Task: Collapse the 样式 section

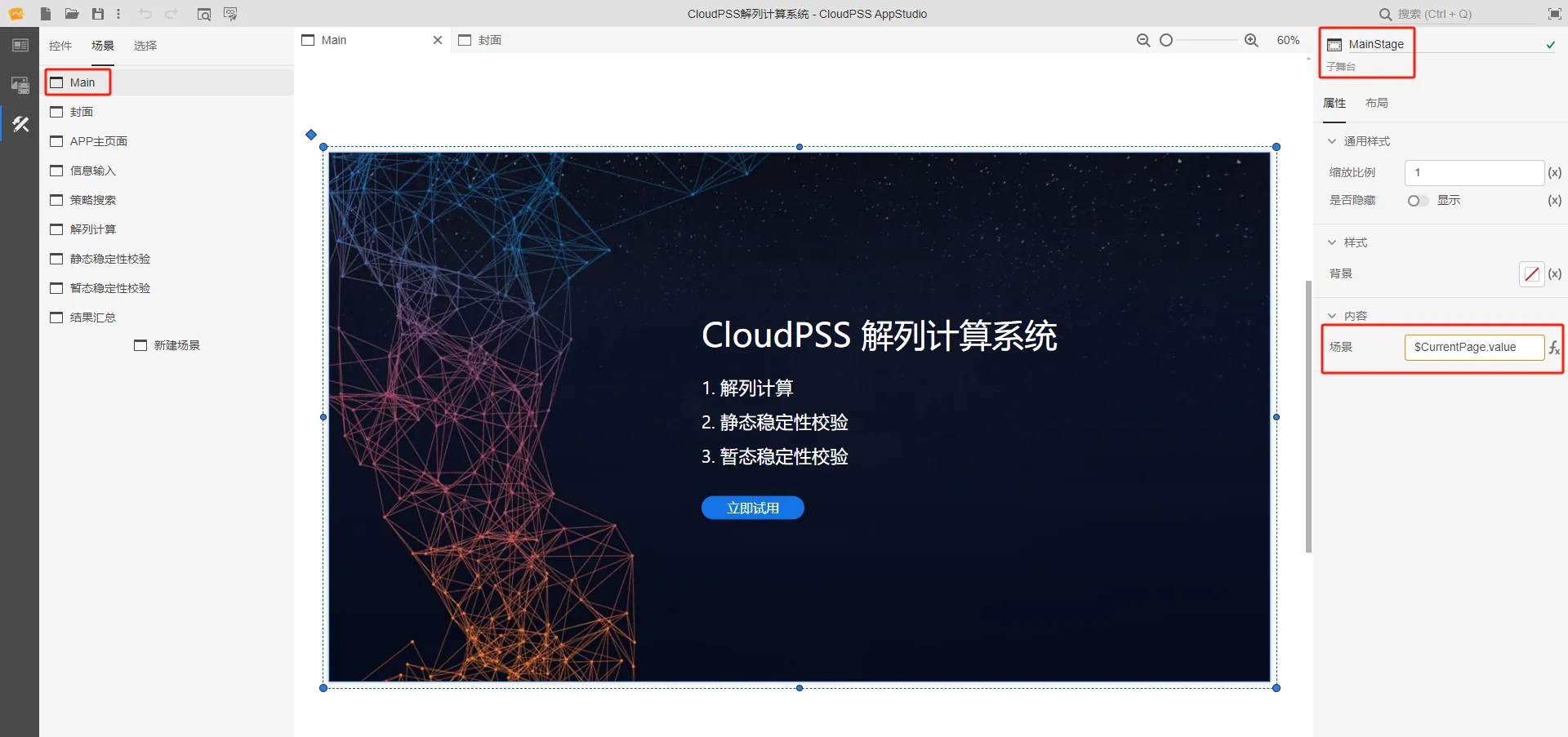Action: point(1332,242)
